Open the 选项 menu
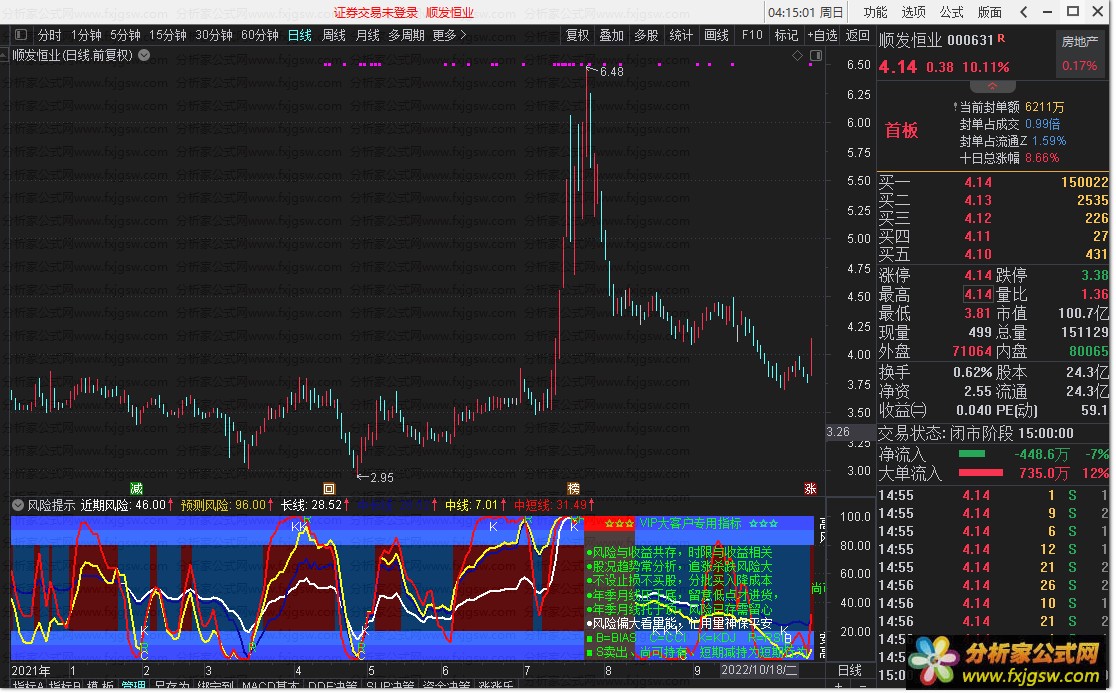This screenshot has height=693, width=1116. (x=913, y=12)
